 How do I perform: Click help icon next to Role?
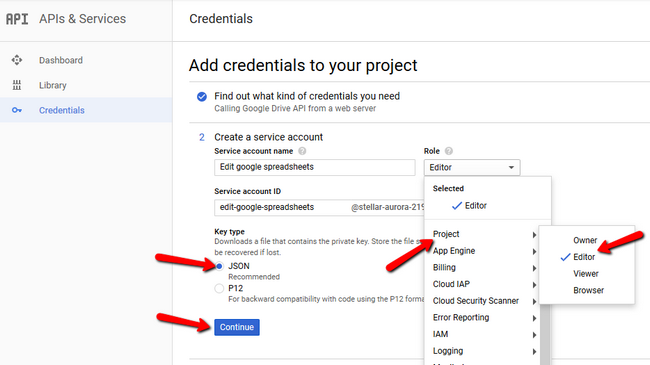point(449,151)
